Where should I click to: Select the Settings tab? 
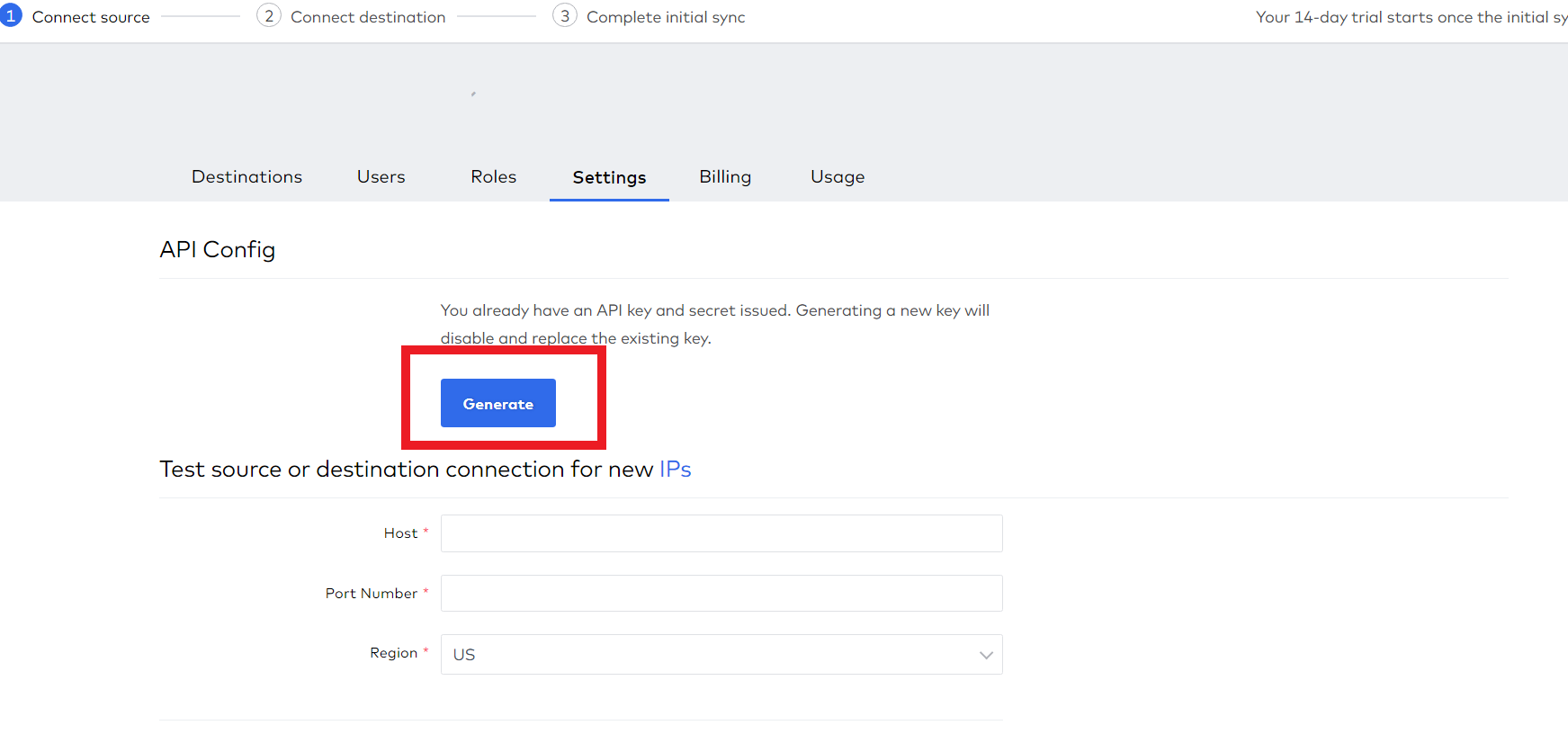(x=609, y=178)
